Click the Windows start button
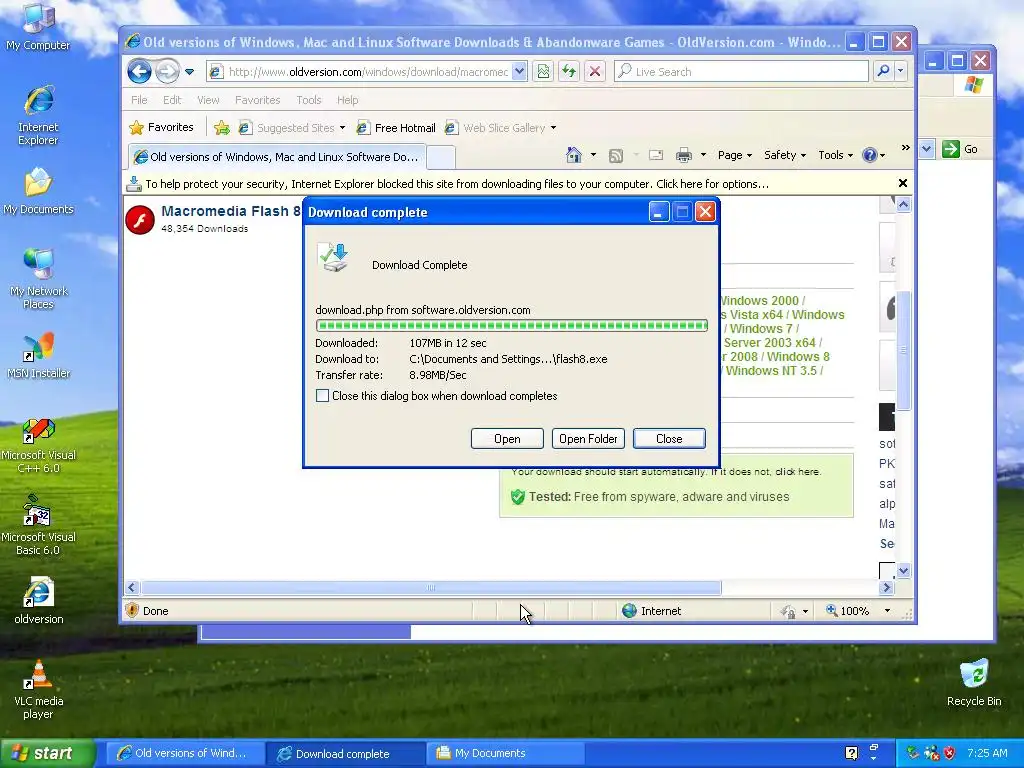Screen dimensions: 1024x768 pos(47,753)
